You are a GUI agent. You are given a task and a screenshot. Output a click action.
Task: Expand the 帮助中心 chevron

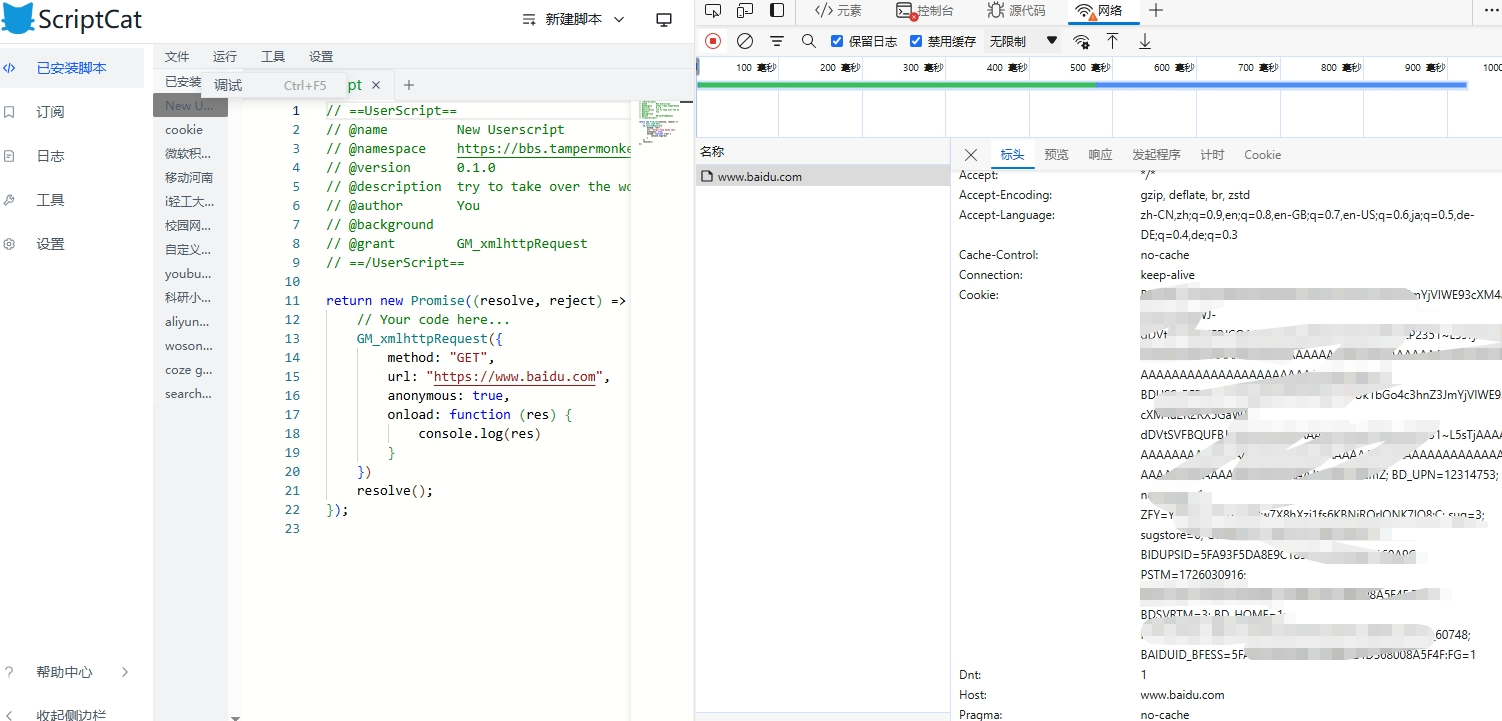tap(125, 672)
